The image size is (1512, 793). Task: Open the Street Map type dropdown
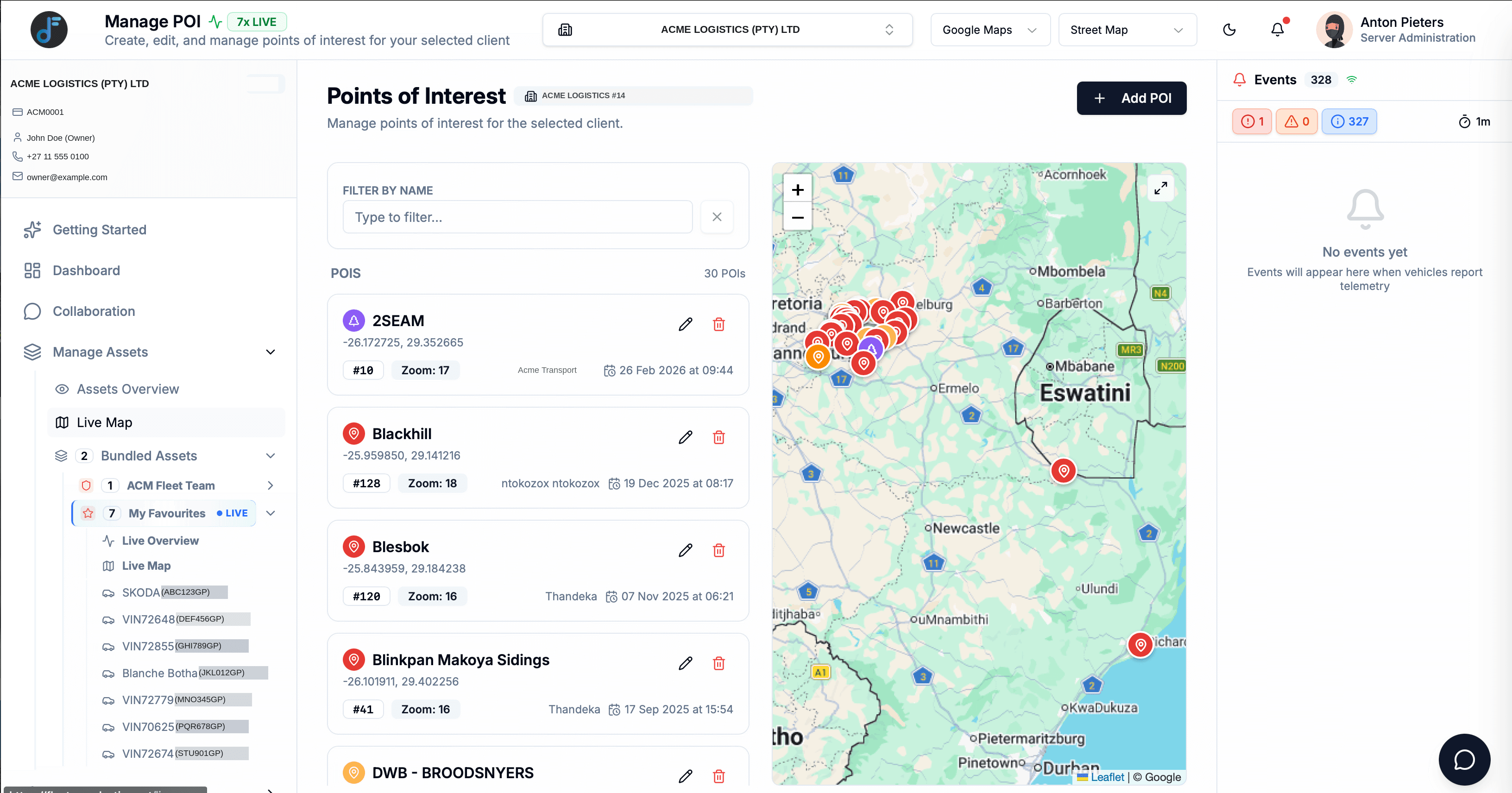pyautogui.click(x=1127, y=30)
